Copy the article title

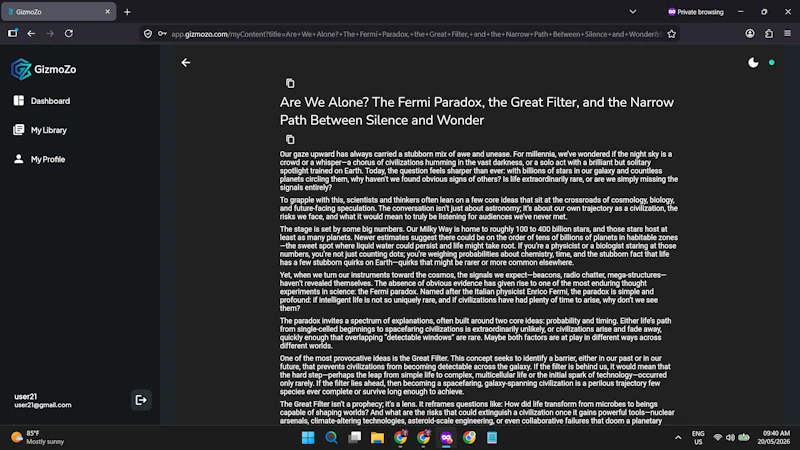coord(290,83)
